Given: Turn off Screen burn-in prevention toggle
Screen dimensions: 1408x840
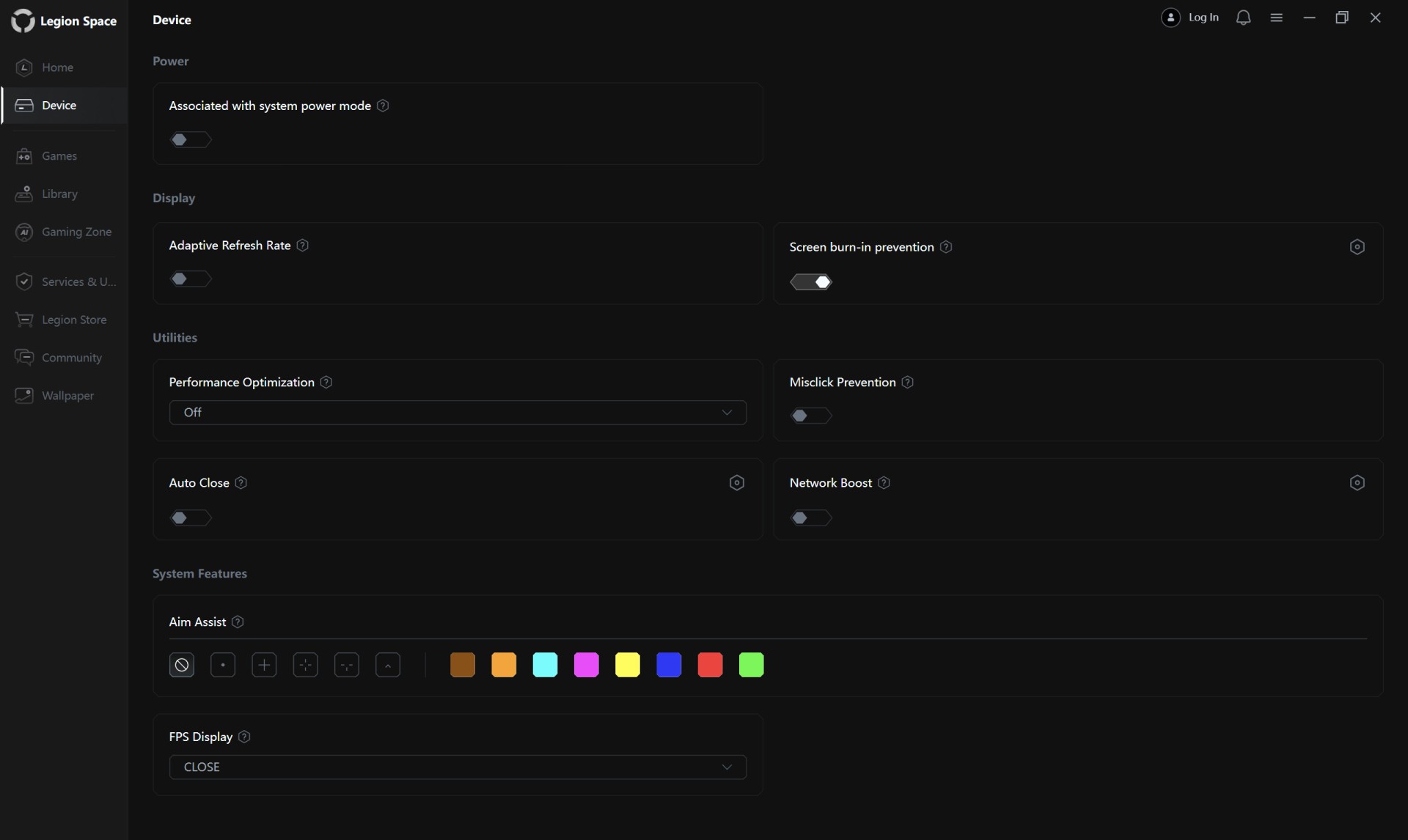Looking at the screenshot, I should pos(810,282).
